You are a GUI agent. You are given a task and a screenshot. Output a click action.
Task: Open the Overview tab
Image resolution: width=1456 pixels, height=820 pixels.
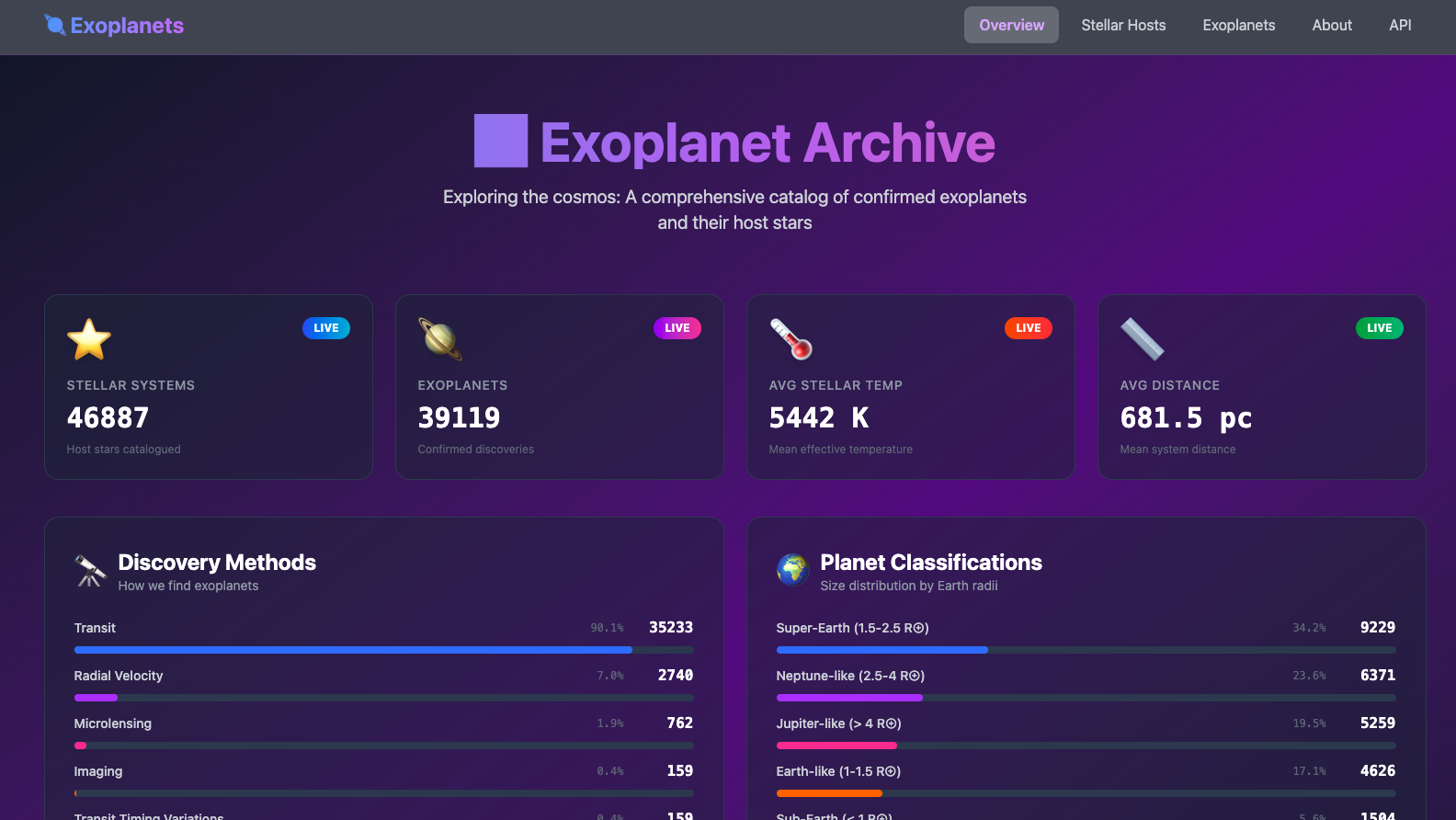1011,25
